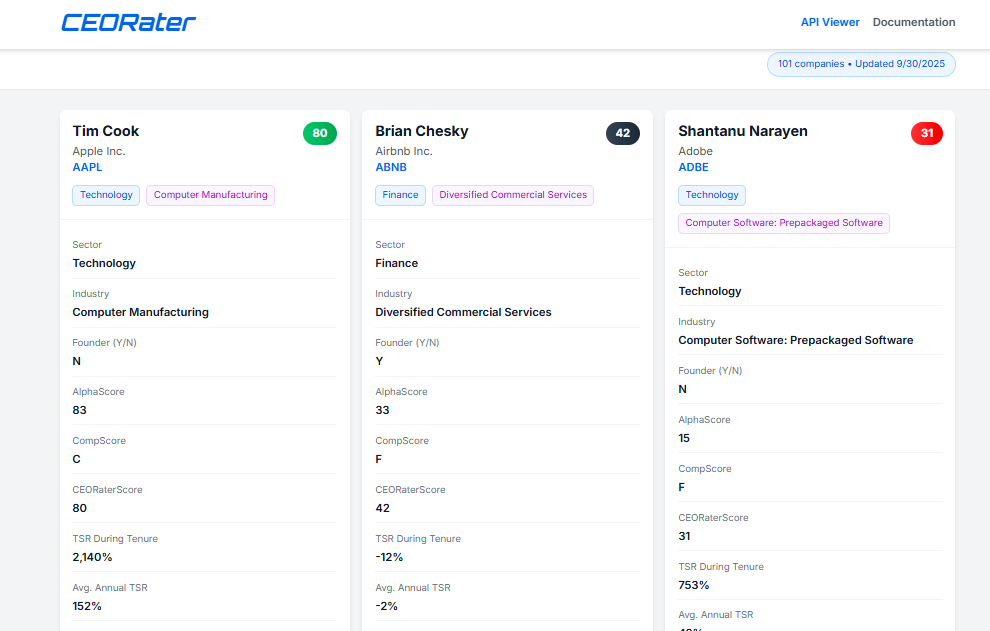Open the AAPL ticker link
The image size is (990, 631).
pyautogui.click(x=87, y=167)
